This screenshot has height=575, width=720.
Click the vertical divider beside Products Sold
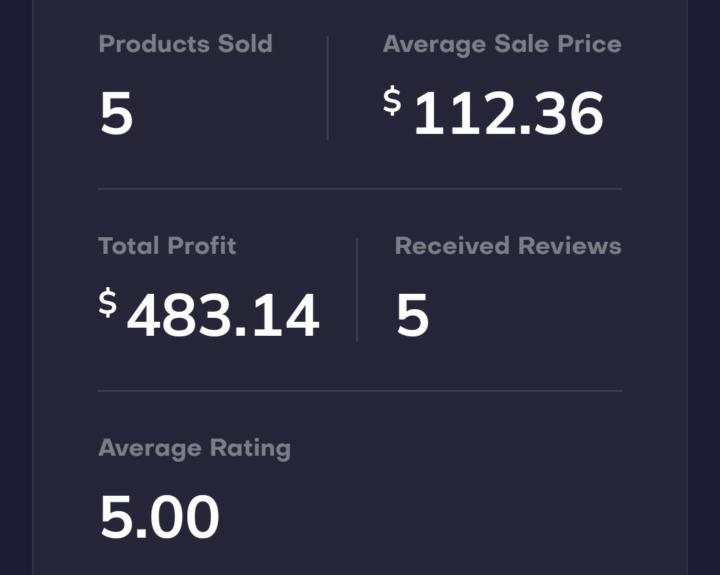coord(327,88)
